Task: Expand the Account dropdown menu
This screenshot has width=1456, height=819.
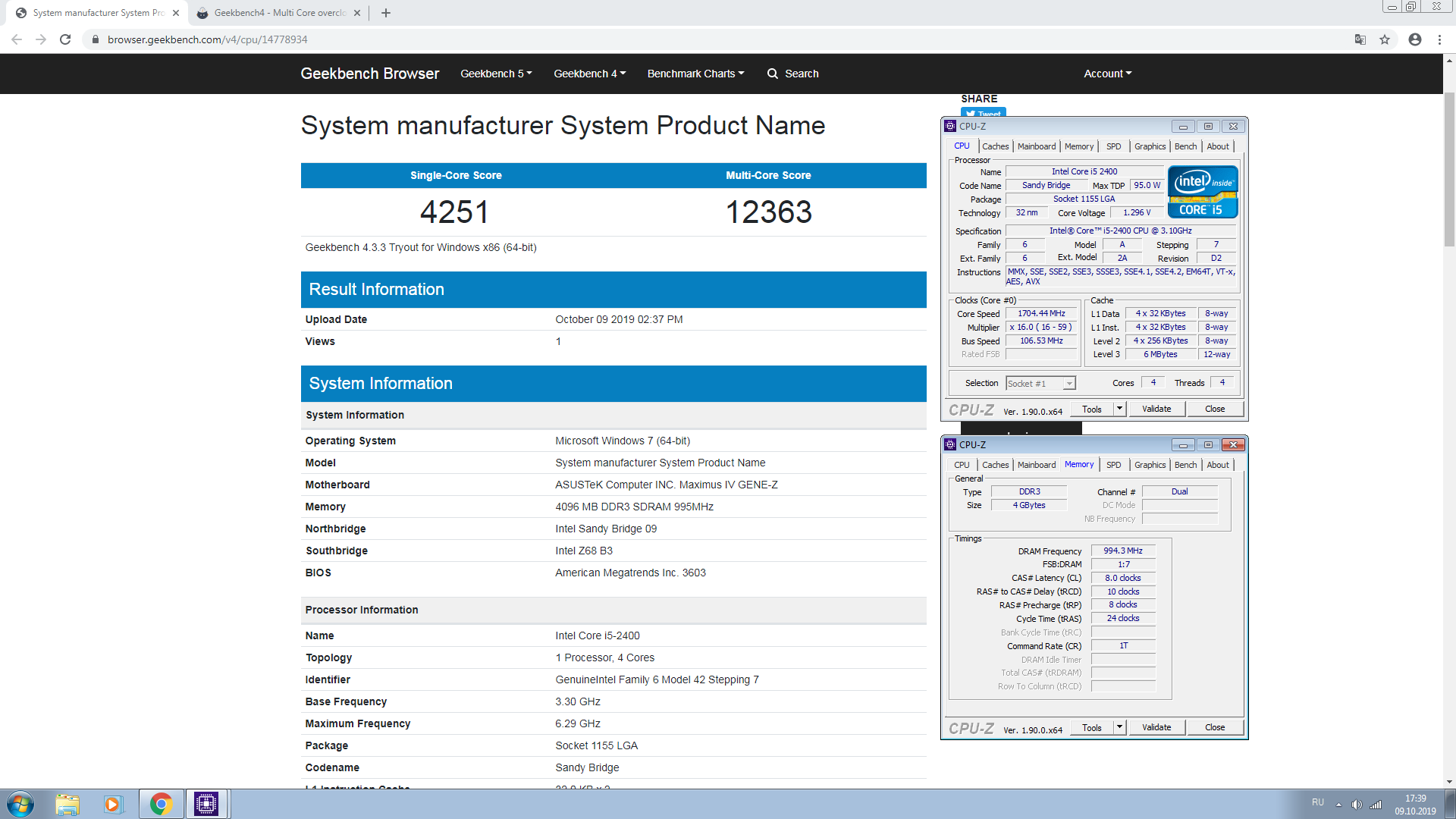Action: [1107, 74]
